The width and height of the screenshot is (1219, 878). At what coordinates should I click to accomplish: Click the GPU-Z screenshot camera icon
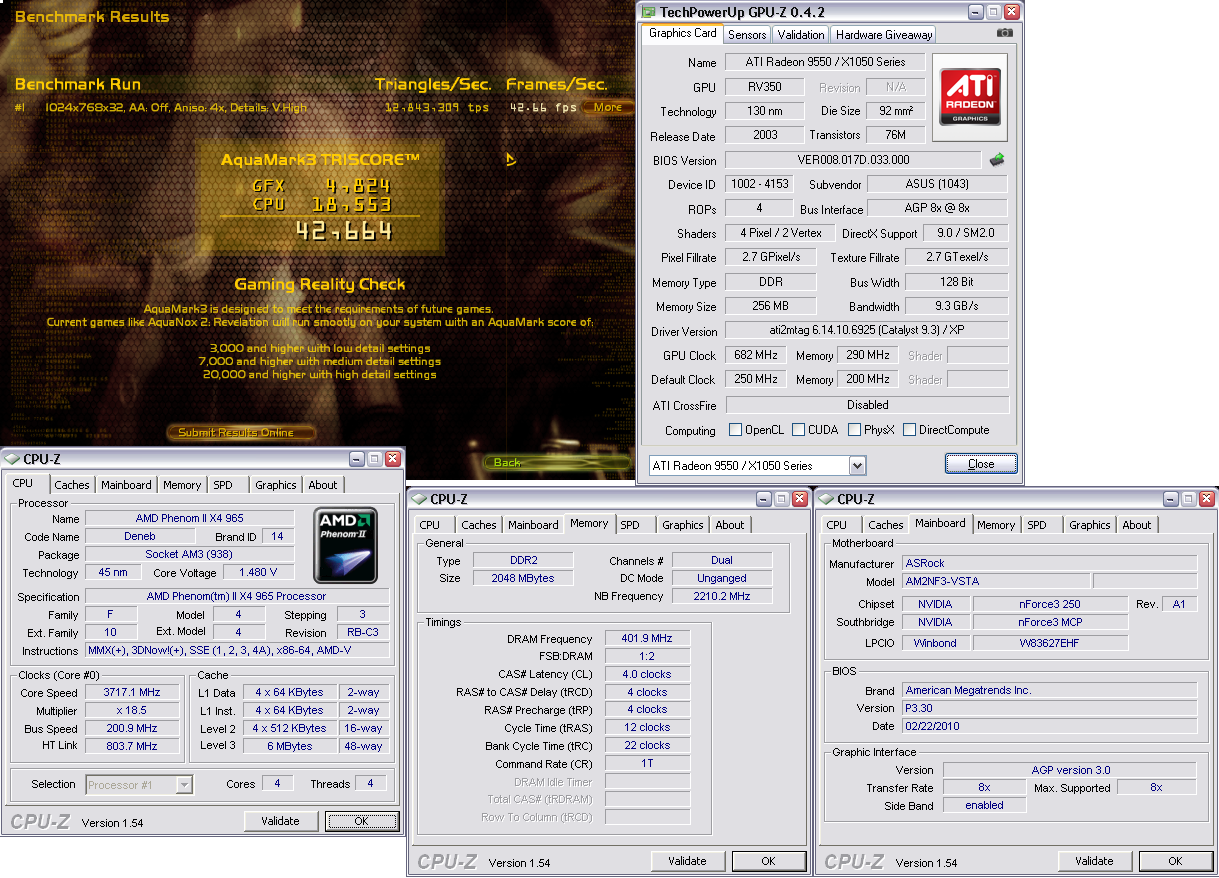pos(1005,33)
